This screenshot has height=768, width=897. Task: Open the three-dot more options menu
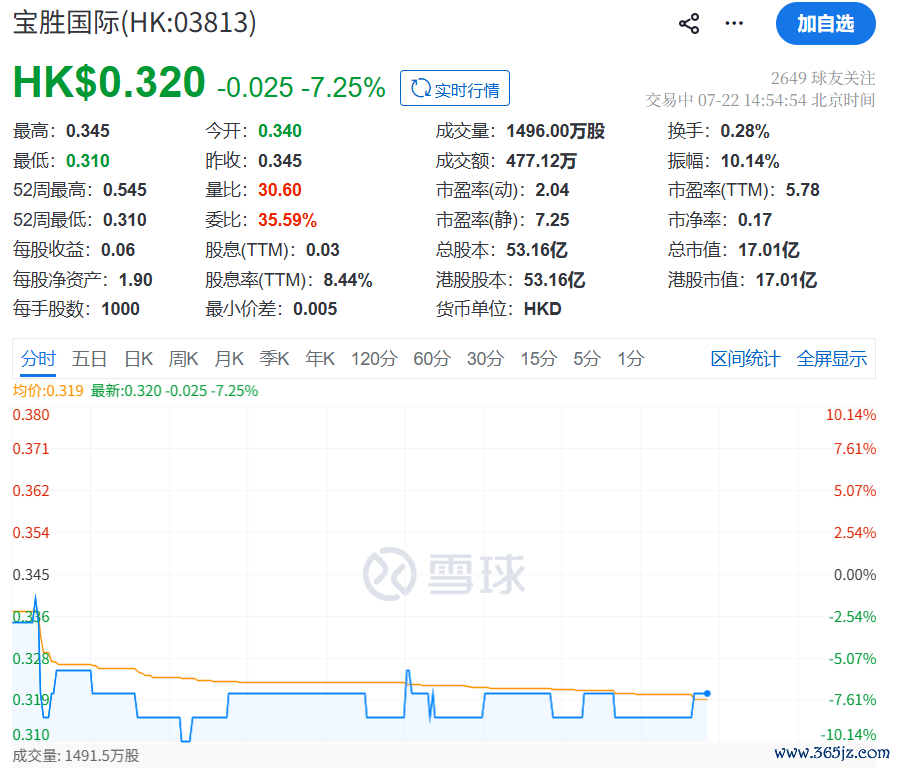click(x=734, y=23)
